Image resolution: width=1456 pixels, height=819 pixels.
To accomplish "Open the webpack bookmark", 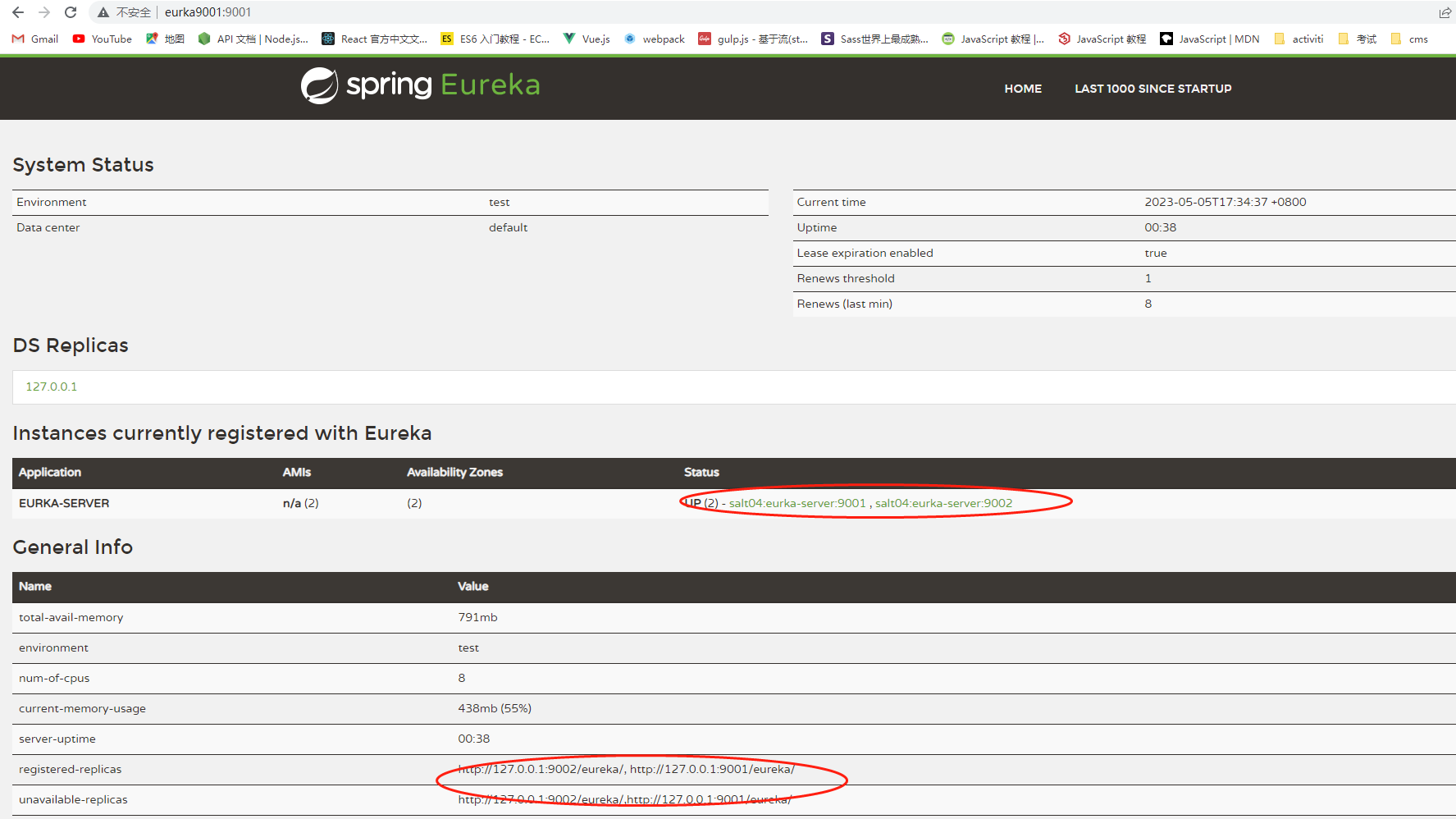I will (655, 39).
